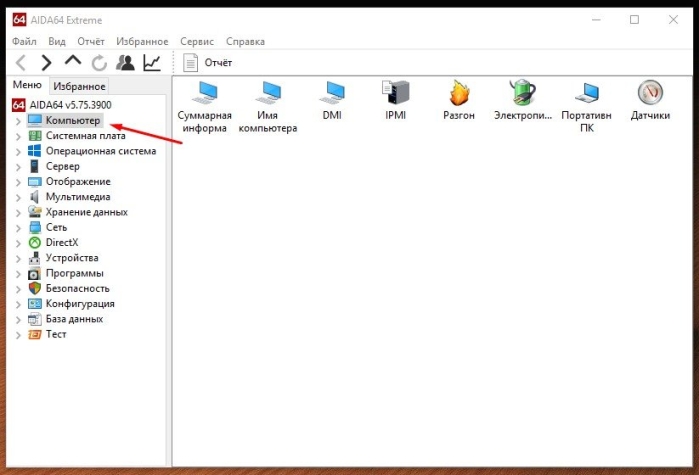Click the line graph toolbar icon
This screenshot has width=699, height=475.
(152, 63)
